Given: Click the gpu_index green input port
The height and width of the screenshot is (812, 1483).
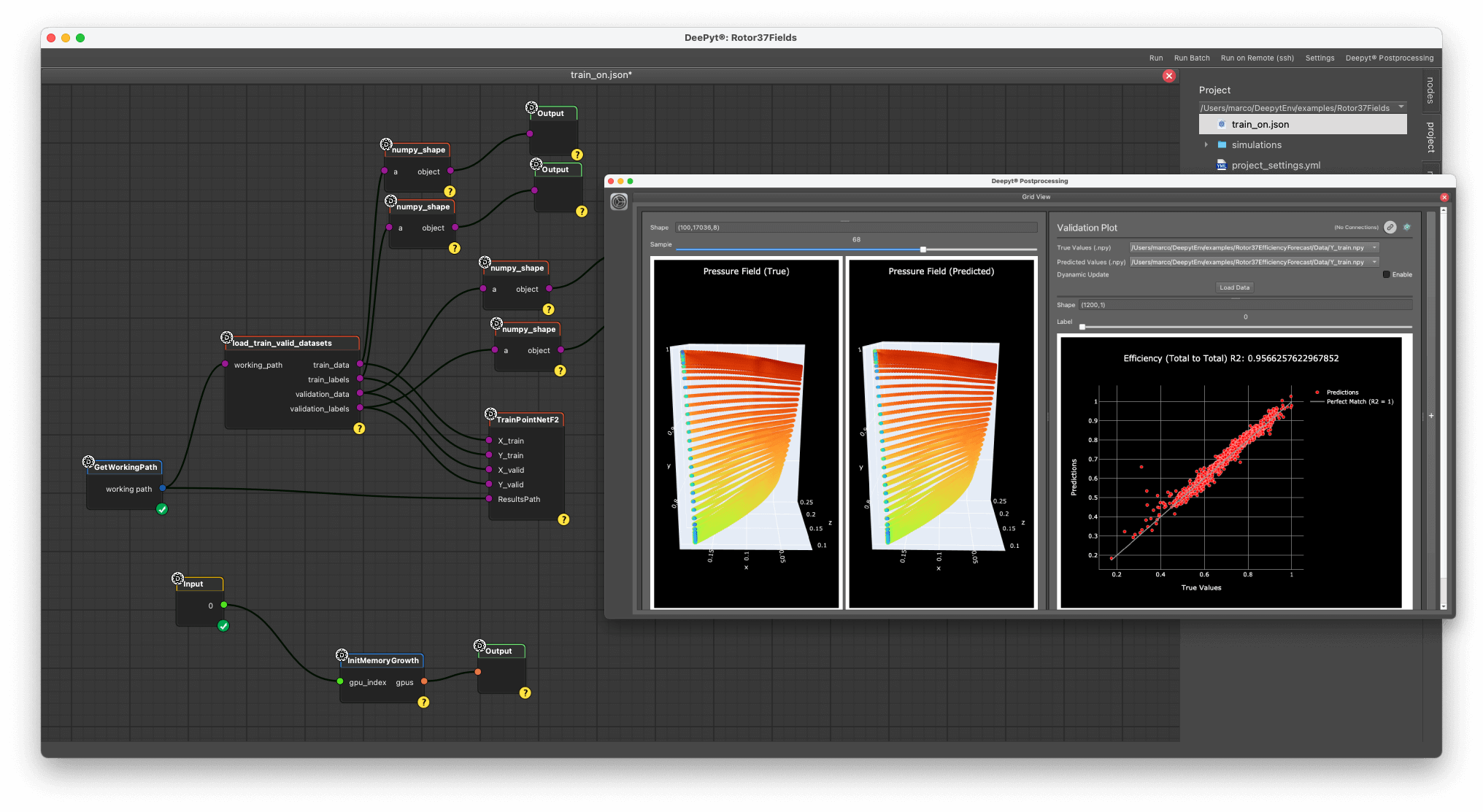Looking at the screenshot, I should 340,681.
